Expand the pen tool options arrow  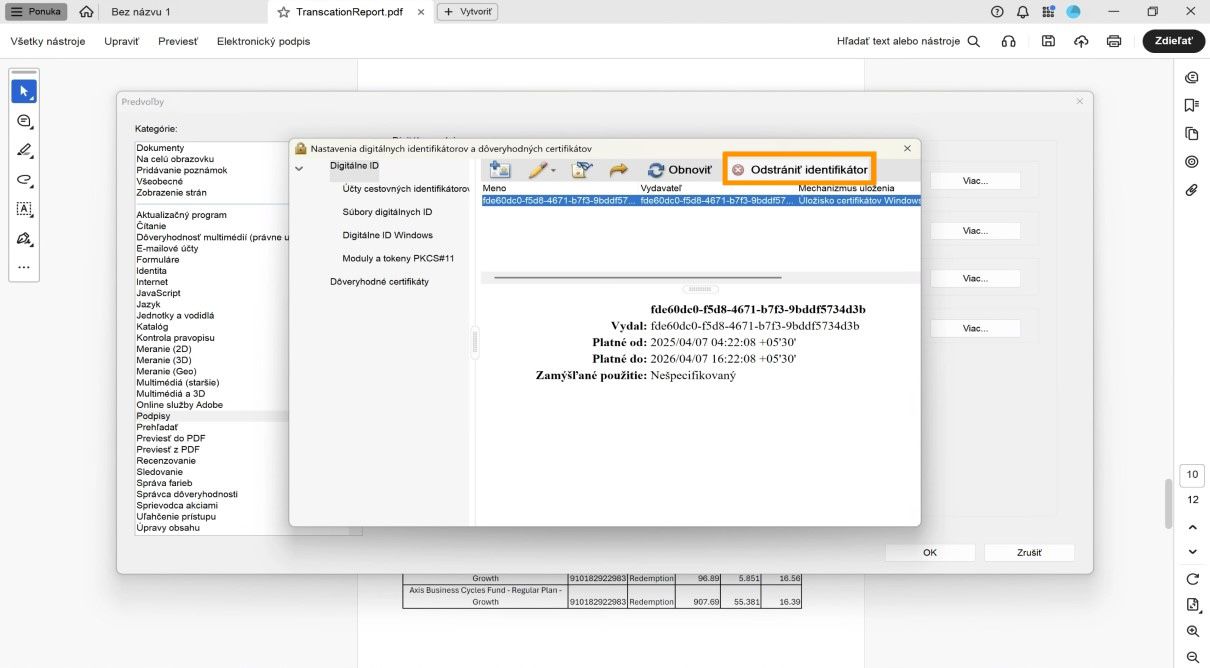(x=552, y=169)
